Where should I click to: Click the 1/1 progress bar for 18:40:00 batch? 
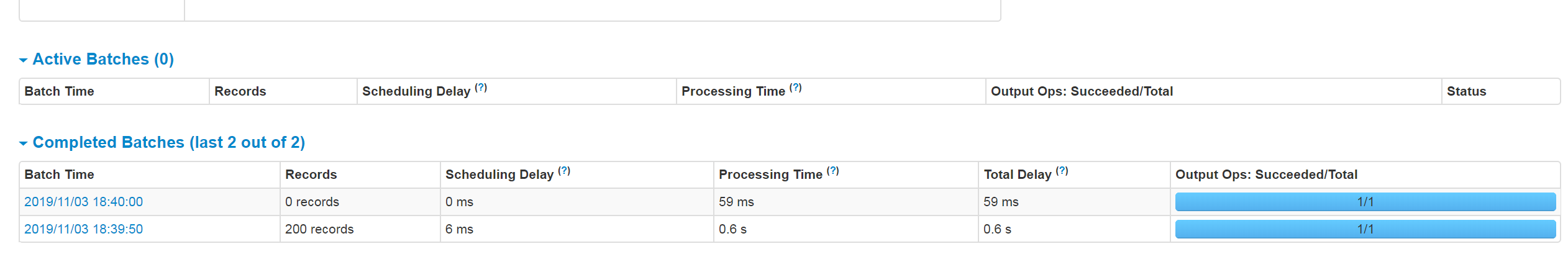pyautogui.click(x=1365, y=202)
